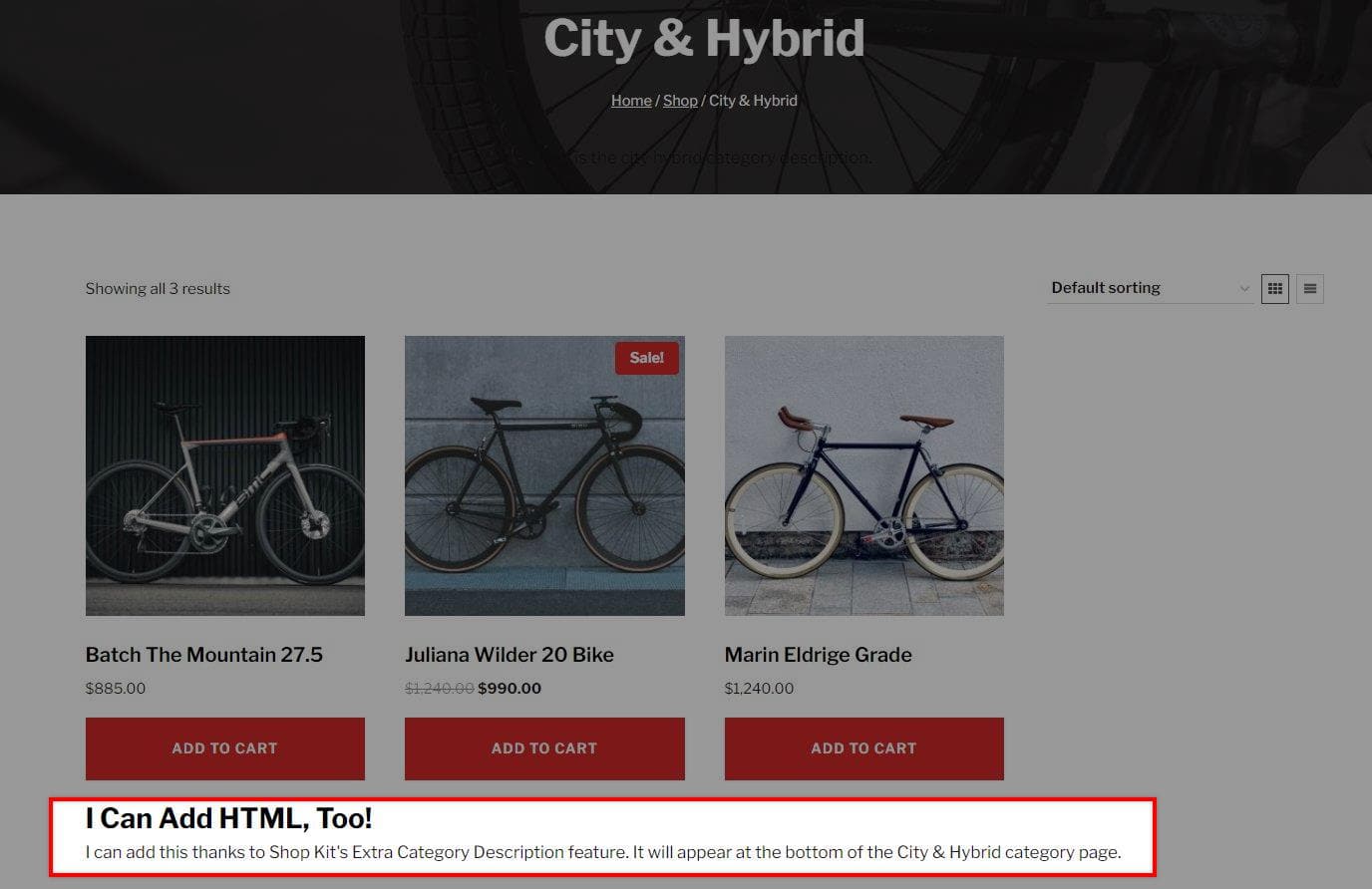The image size is (1372, 889).
Task: Go to Home breadcrumb link
Action: coord(631,101)
